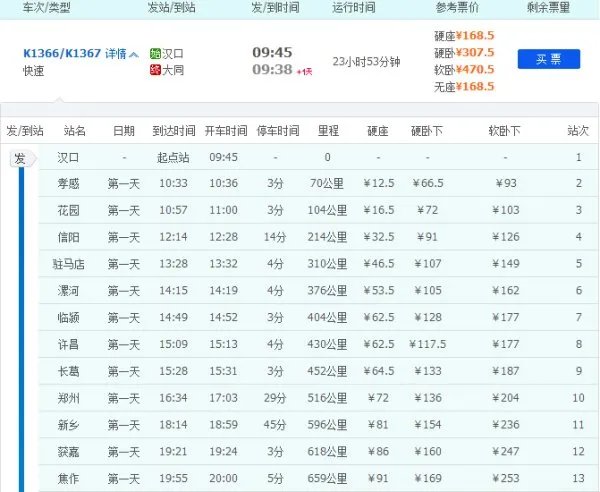Screen dimensions: 600x492
Task: Click 新乡 stop duration 45分
Action: pos(275,425)
